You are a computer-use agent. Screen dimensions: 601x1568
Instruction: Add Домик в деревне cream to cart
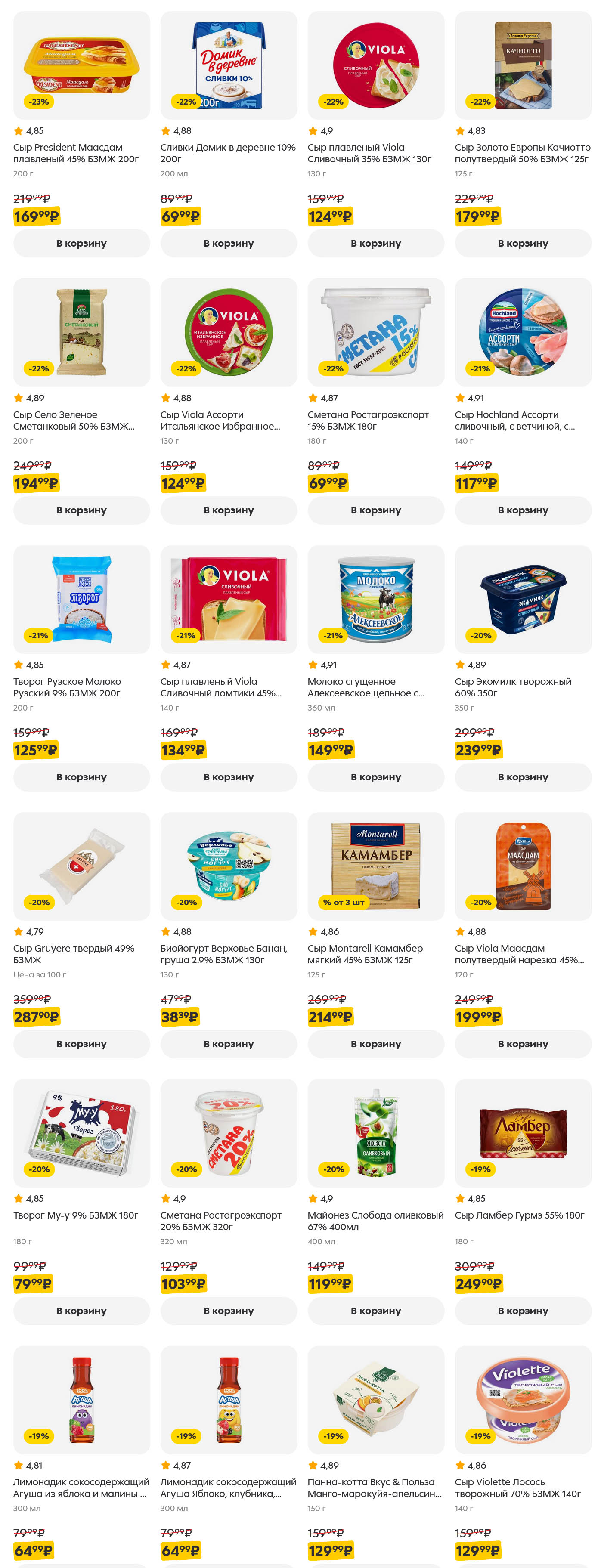pos(228,243)
